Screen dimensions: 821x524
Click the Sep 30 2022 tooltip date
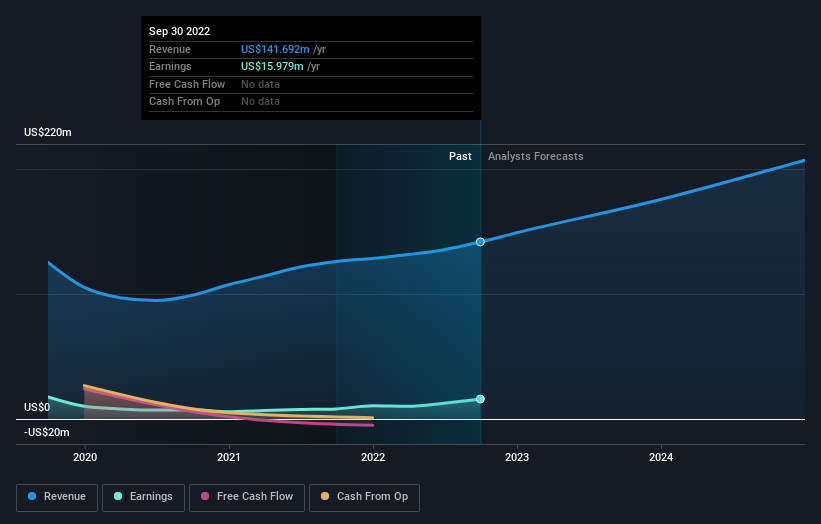(x=180, y=31)
